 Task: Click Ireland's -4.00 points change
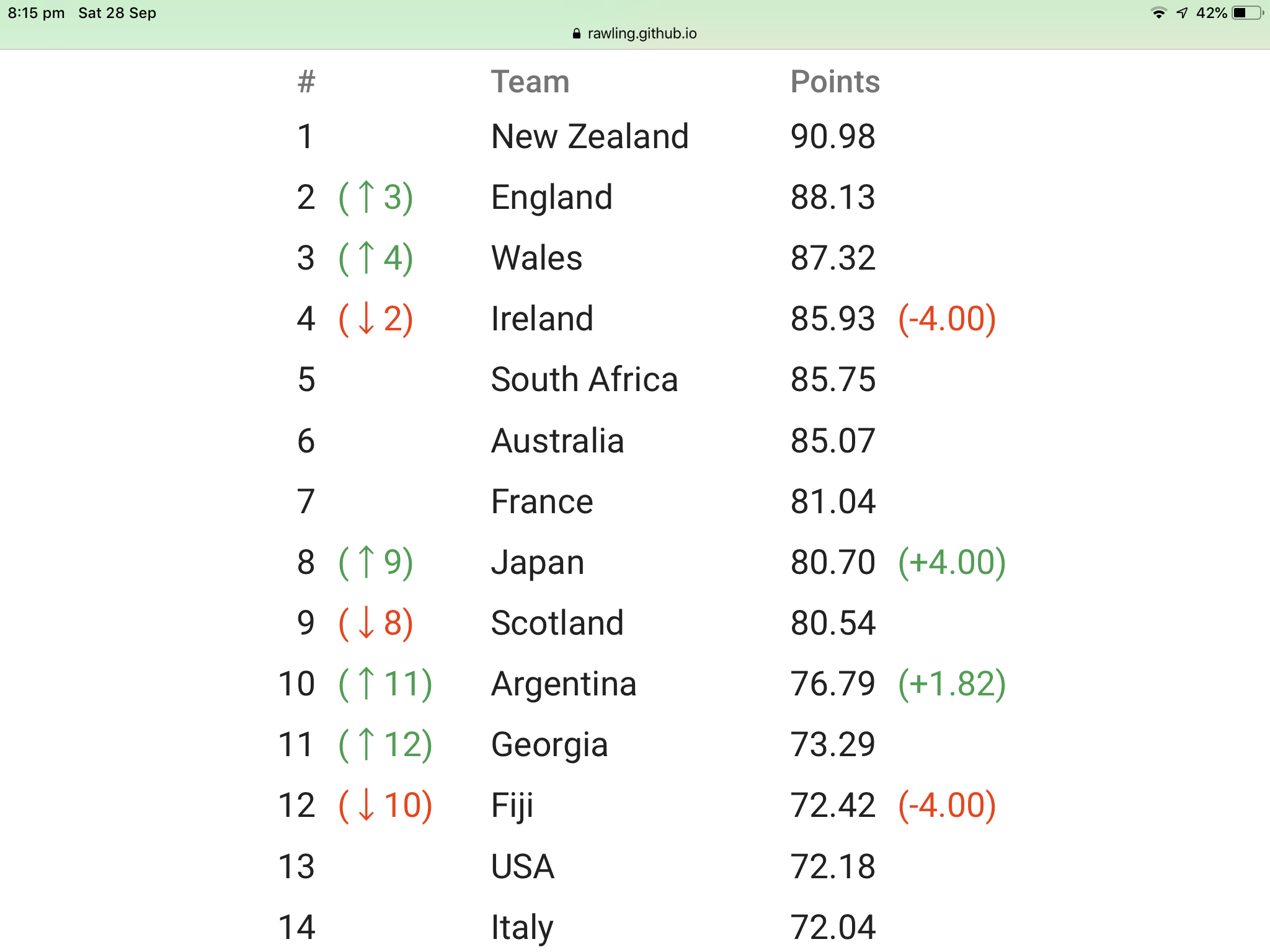click(x=947, y=319)
